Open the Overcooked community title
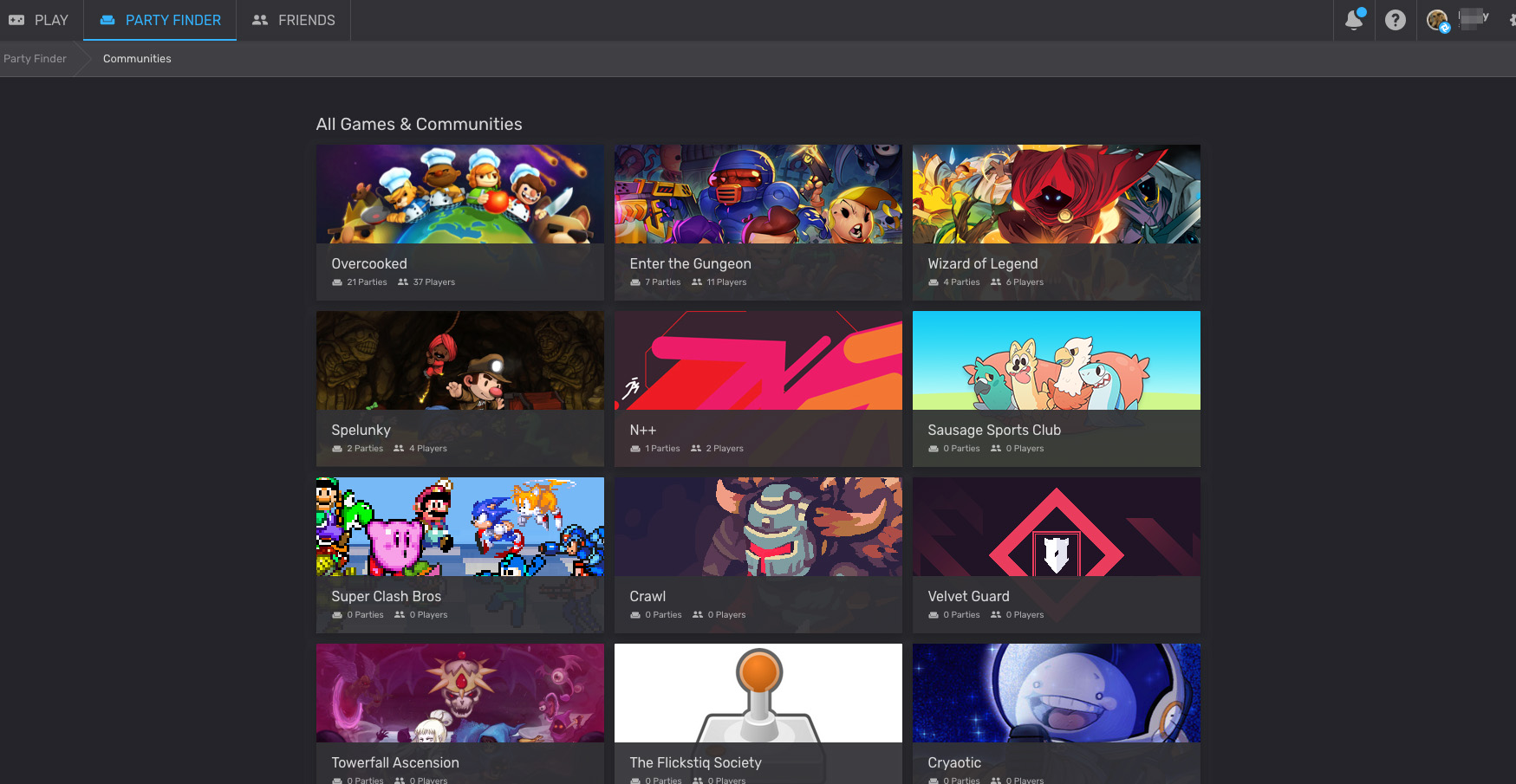 click(369, 263)
